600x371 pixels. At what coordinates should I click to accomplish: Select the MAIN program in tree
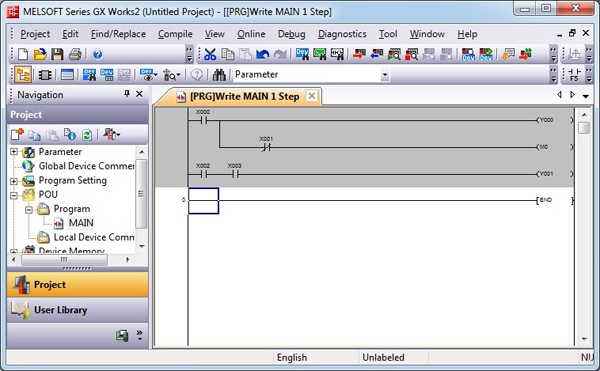(x=81, y=223)
